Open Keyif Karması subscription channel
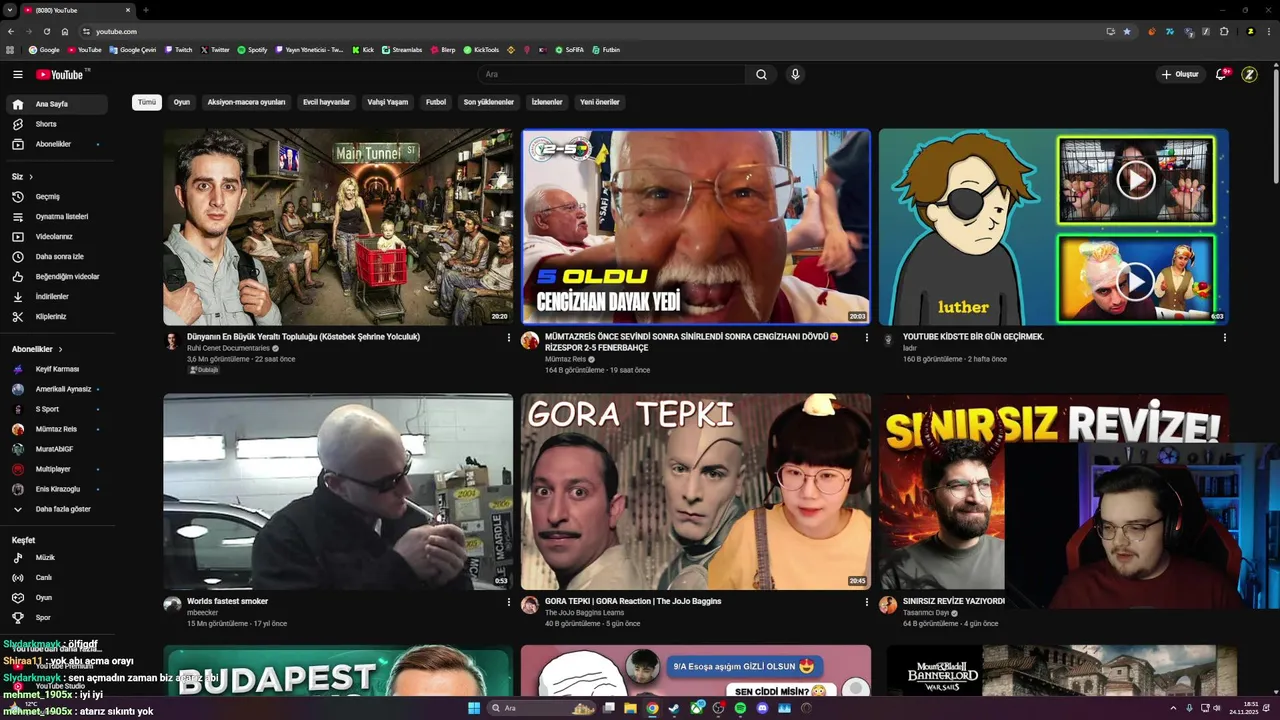The width and height of the screenshot is (1280, 720). (56, 369)
